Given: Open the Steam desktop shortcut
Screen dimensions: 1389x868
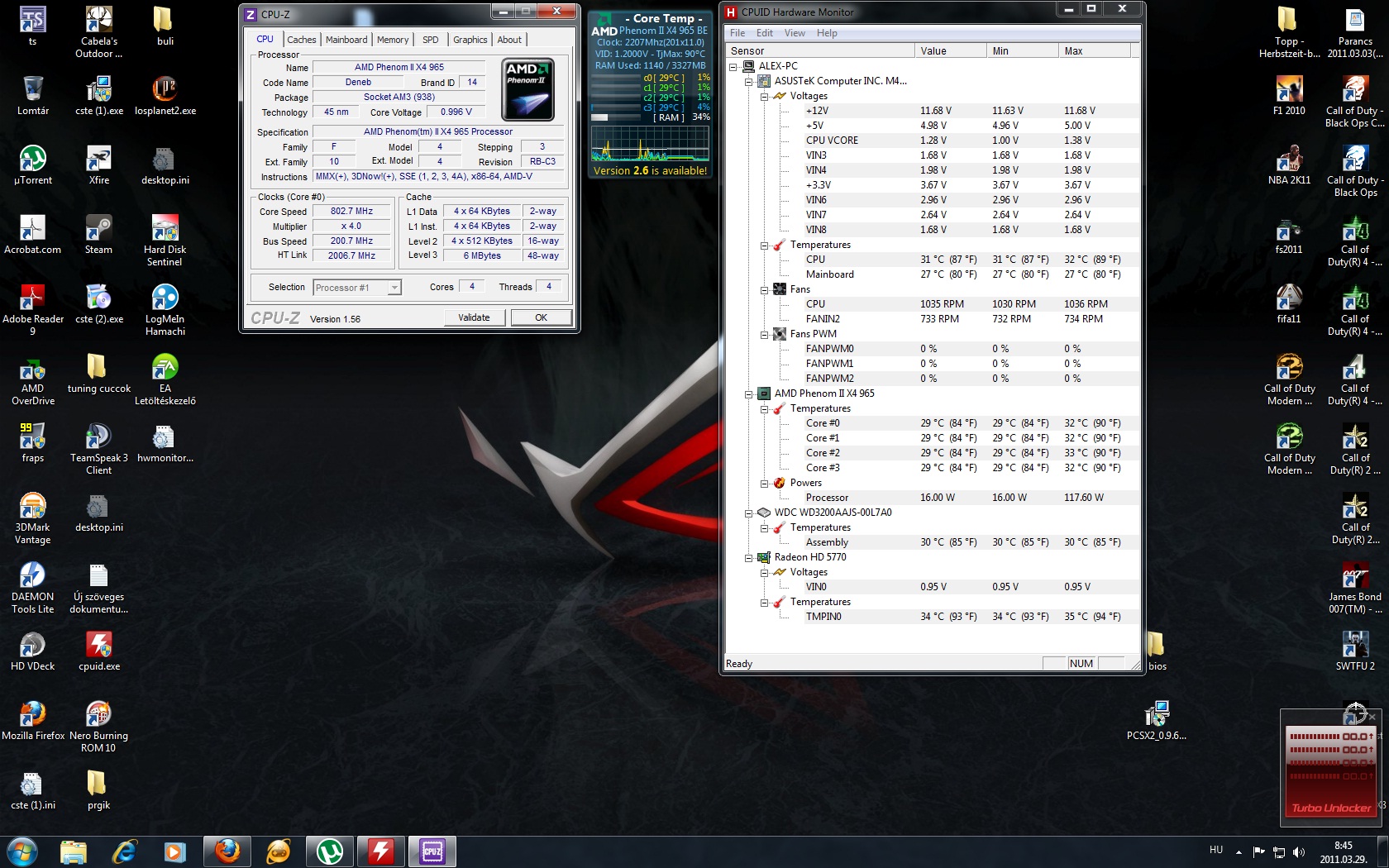Looking at the screenshot, I should point(98,235).
